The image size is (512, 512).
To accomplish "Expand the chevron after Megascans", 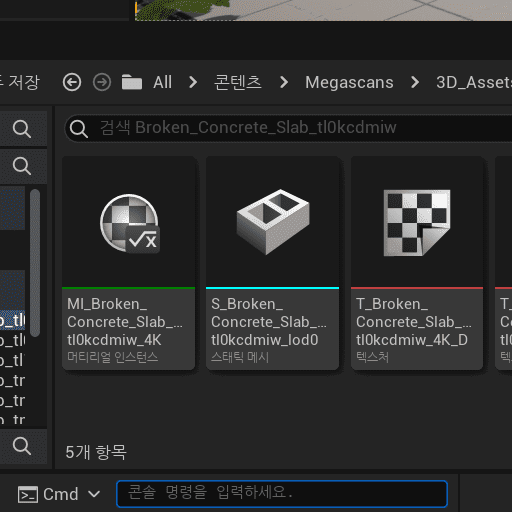I will click(x=415, y=82).
